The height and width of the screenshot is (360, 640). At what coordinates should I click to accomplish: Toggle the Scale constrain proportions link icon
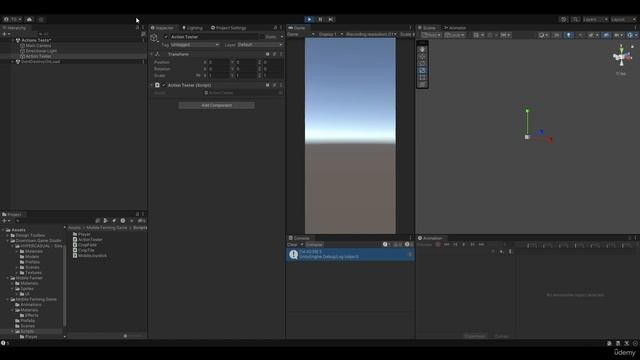tap(198, 76)
